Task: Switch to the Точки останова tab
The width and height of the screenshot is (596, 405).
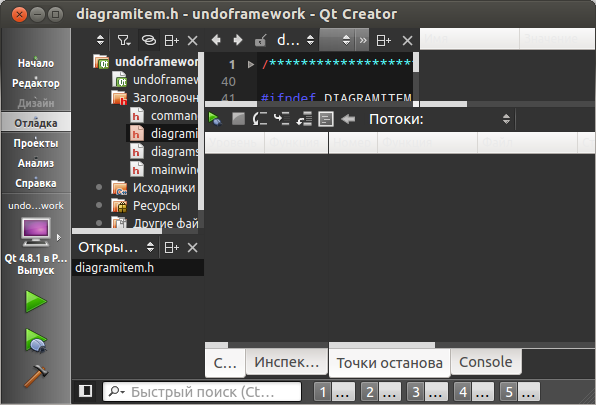Action: coord(390,363)
